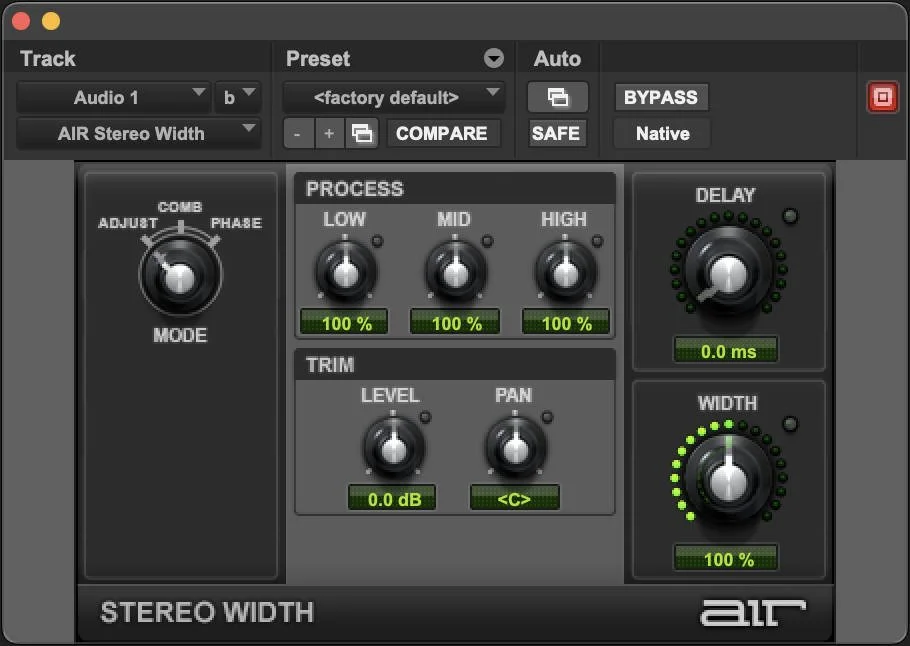910x646 pixels.
Task: Click the trim LEVEL knob
Action: [394, 447]
